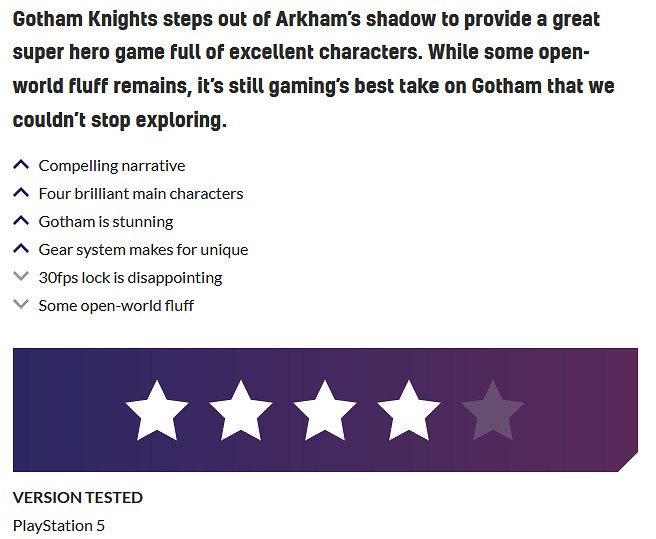Click the 'Compelling narrative' pro text

point(112,166)
